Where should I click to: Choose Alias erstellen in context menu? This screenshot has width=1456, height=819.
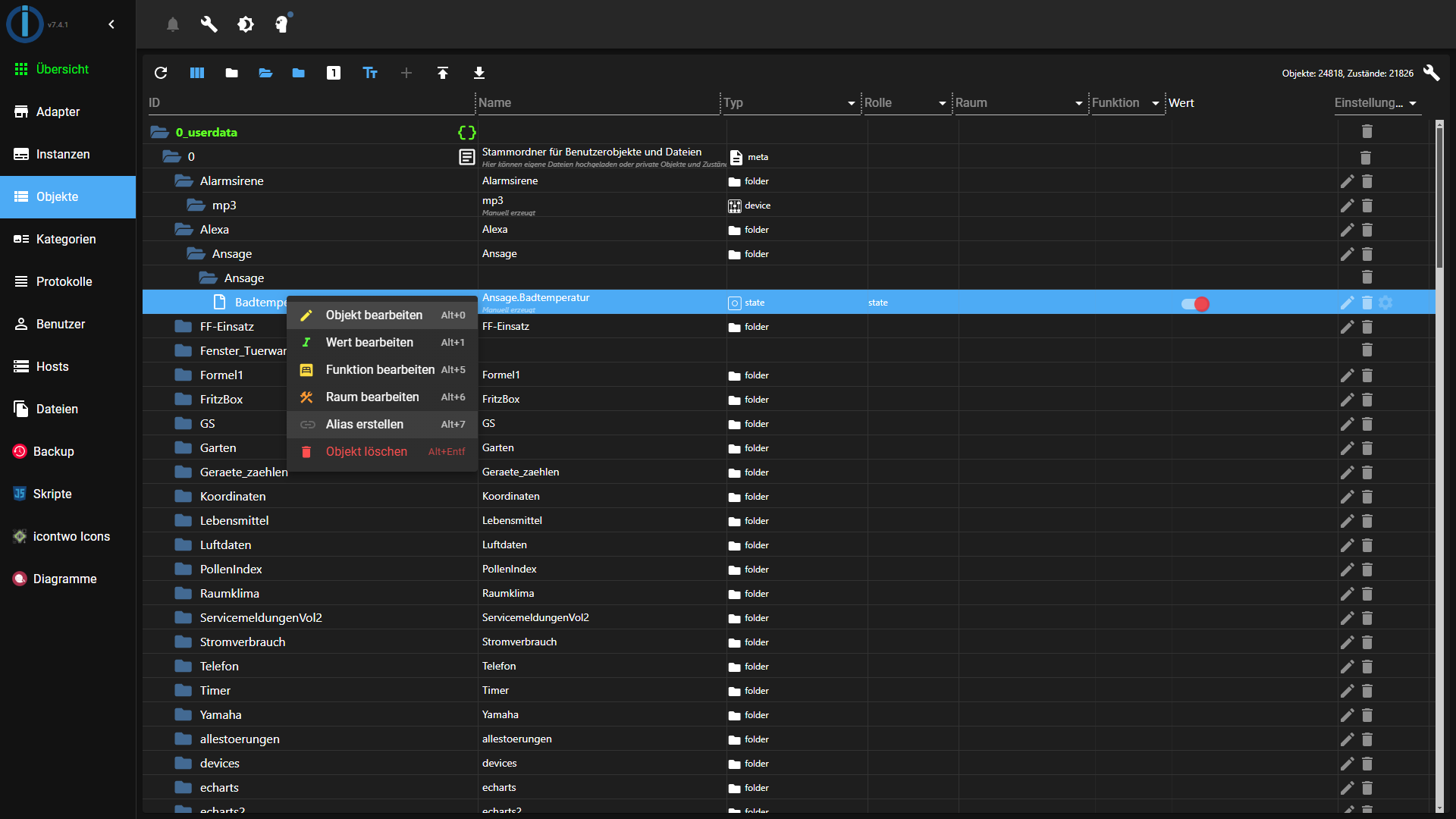382,425
